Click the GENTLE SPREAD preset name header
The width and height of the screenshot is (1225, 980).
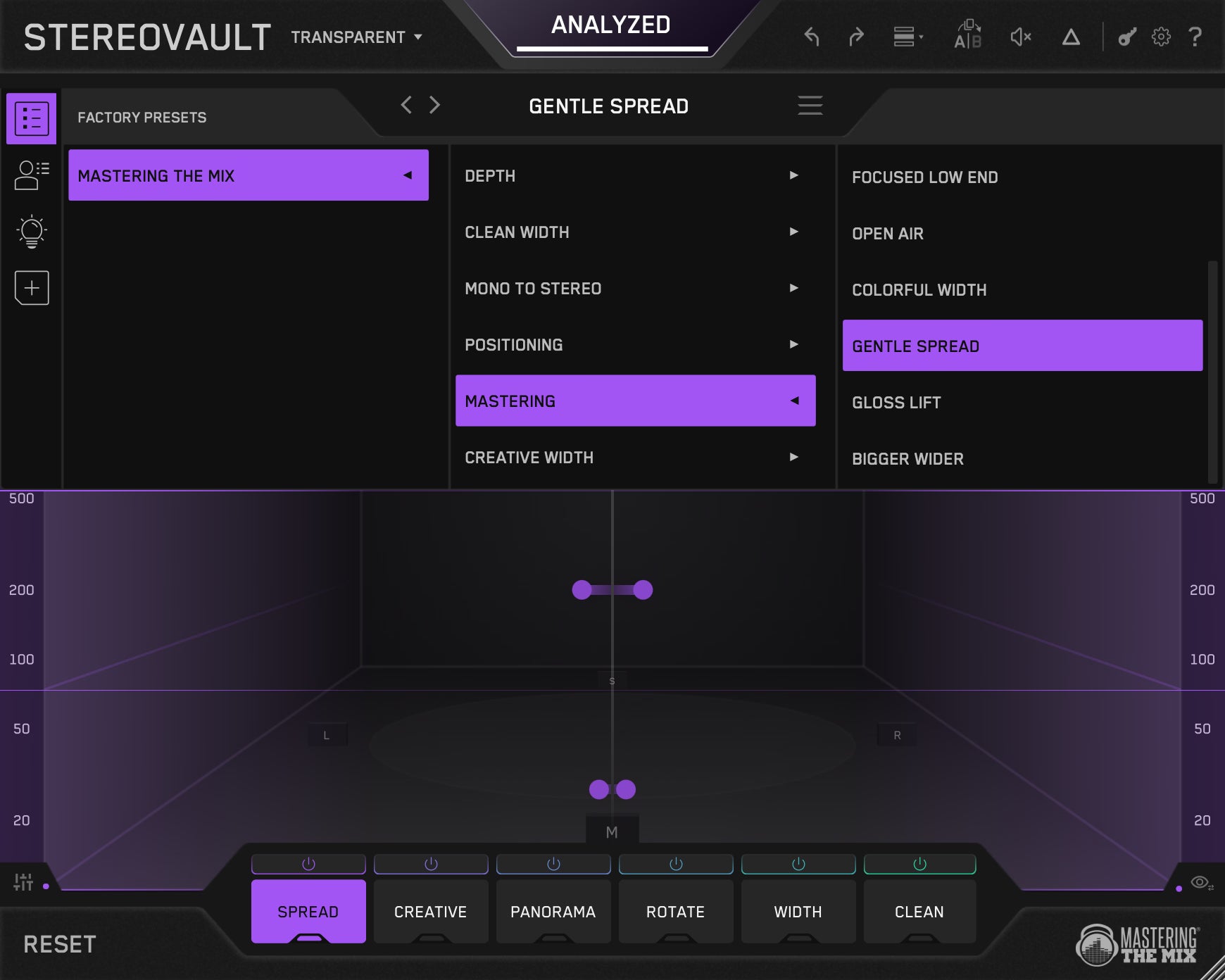[609, 106]
